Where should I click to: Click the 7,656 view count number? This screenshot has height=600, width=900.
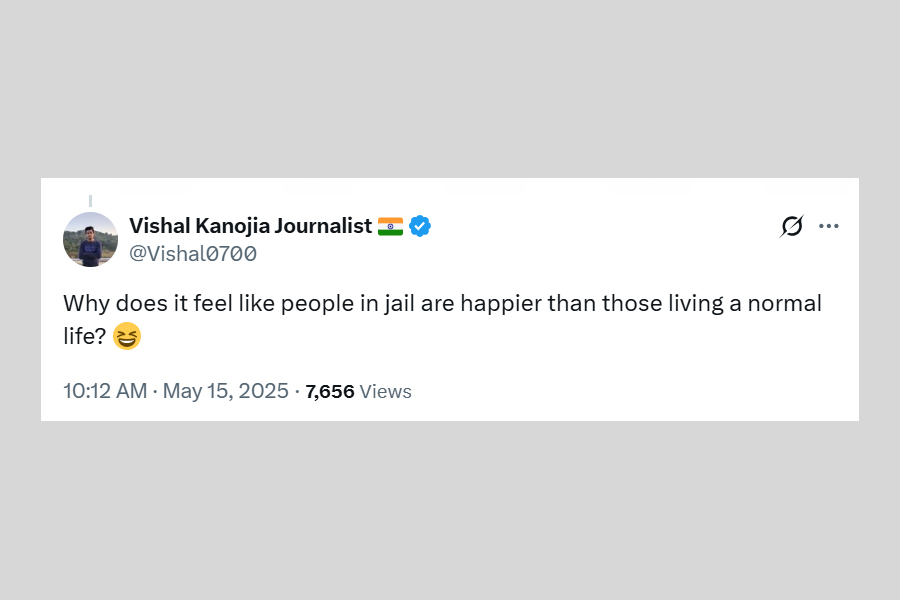tap(330, 391)
